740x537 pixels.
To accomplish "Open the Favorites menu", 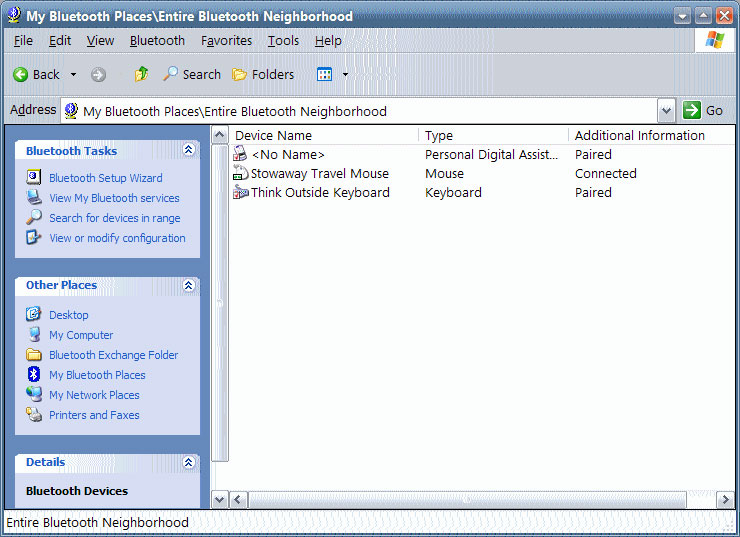I will 227,41.
